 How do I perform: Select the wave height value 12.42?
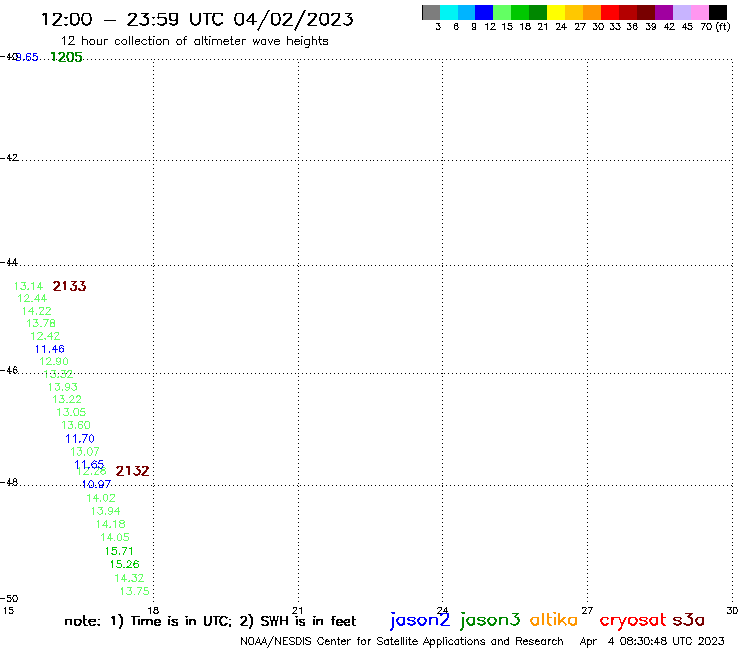pyautogui.click(x=45, y=336)
